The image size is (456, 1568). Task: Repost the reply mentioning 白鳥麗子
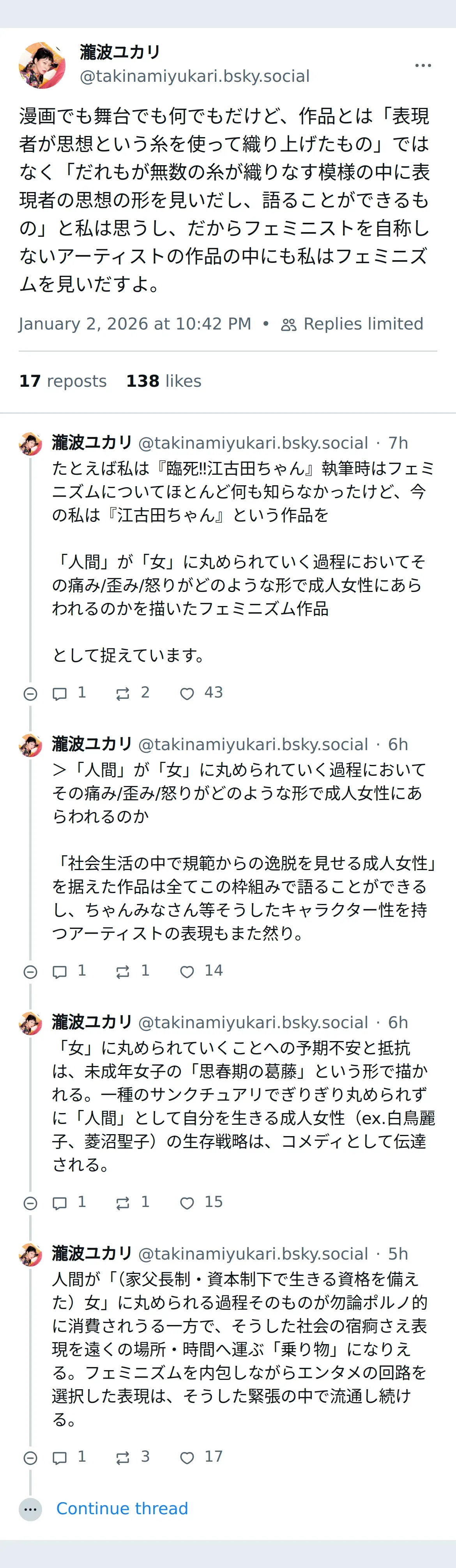click(x=123, y=1203)
